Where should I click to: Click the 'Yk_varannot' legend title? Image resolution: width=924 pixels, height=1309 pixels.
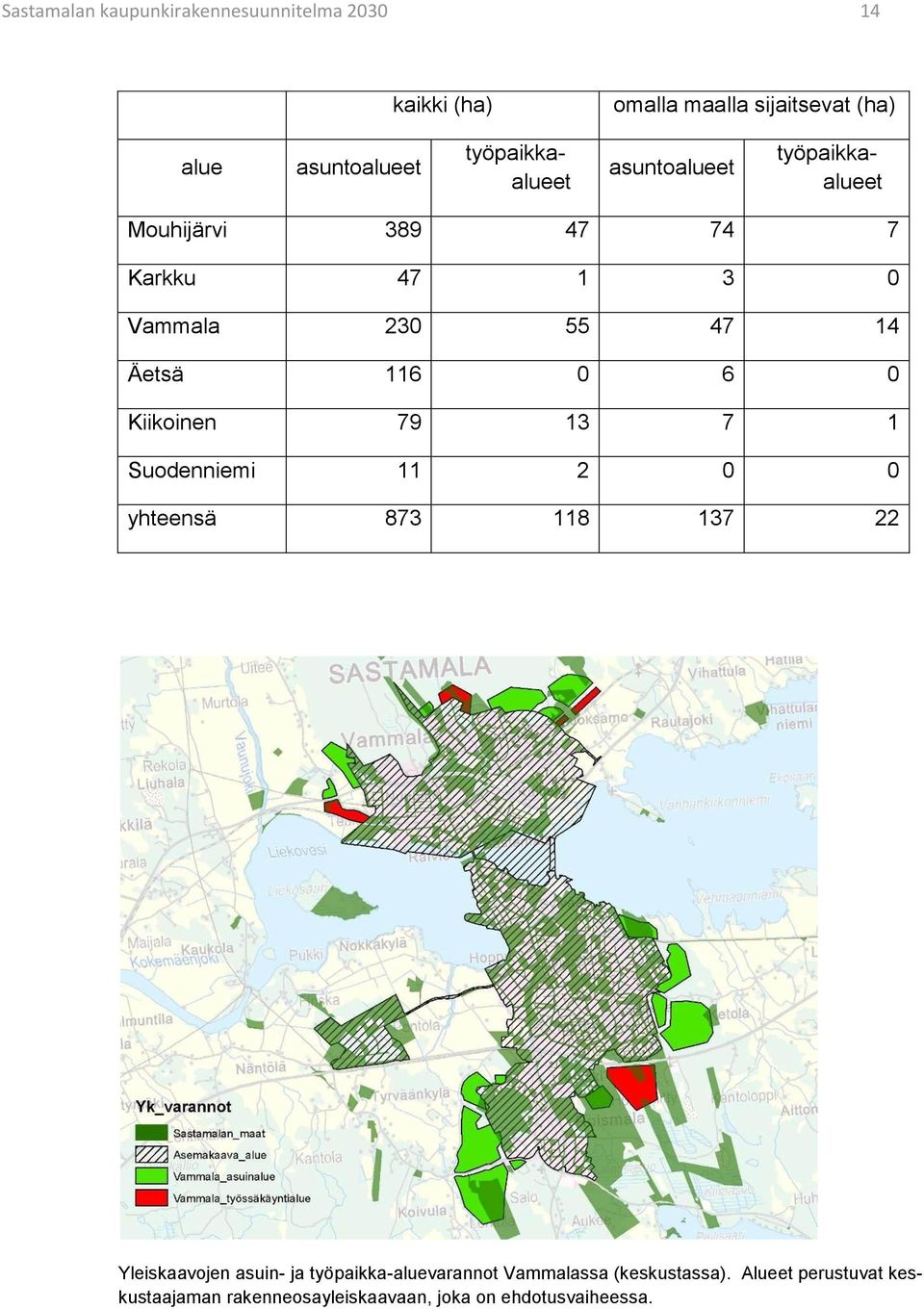(184, 1107)
